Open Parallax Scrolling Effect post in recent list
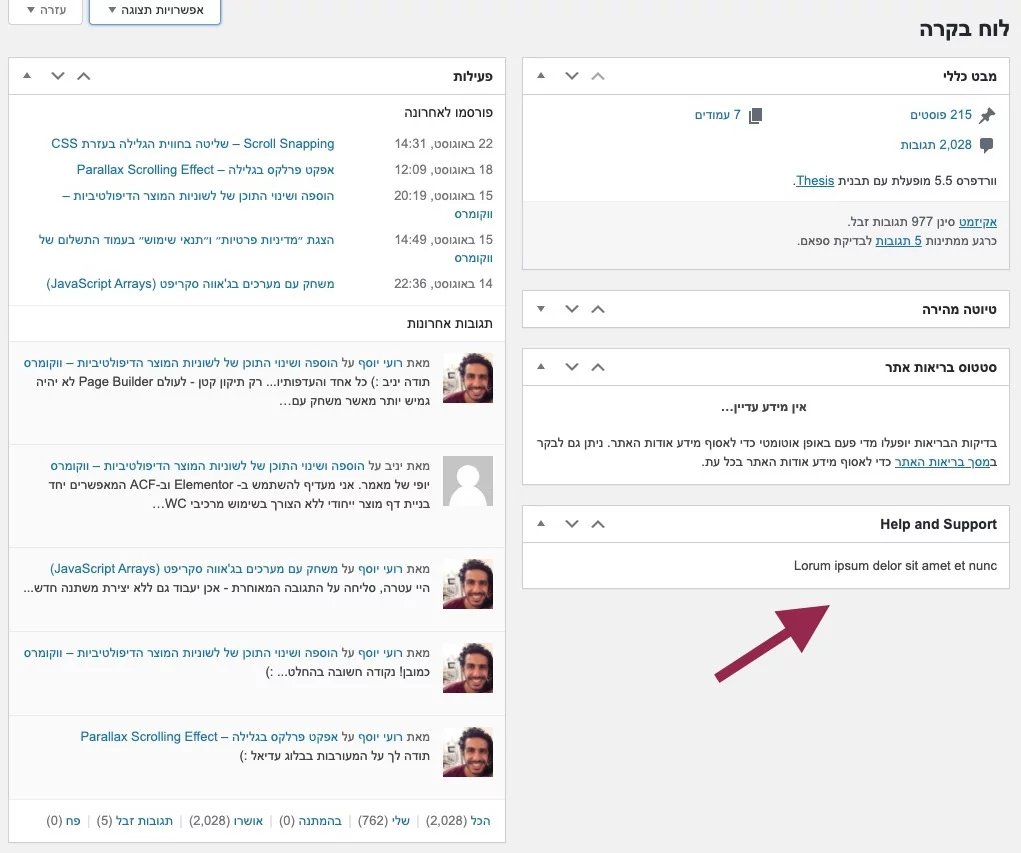Viewport: 1021px width, 853px height. click(x=205, y=170)
